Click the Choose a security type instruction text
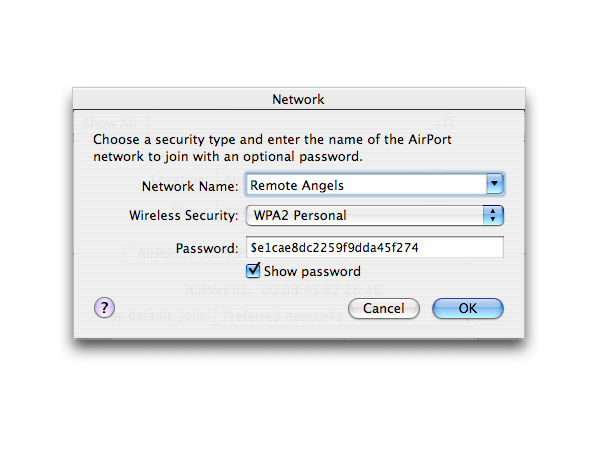The width and height of the screenshot is (600, 450). tap(272, 148)
